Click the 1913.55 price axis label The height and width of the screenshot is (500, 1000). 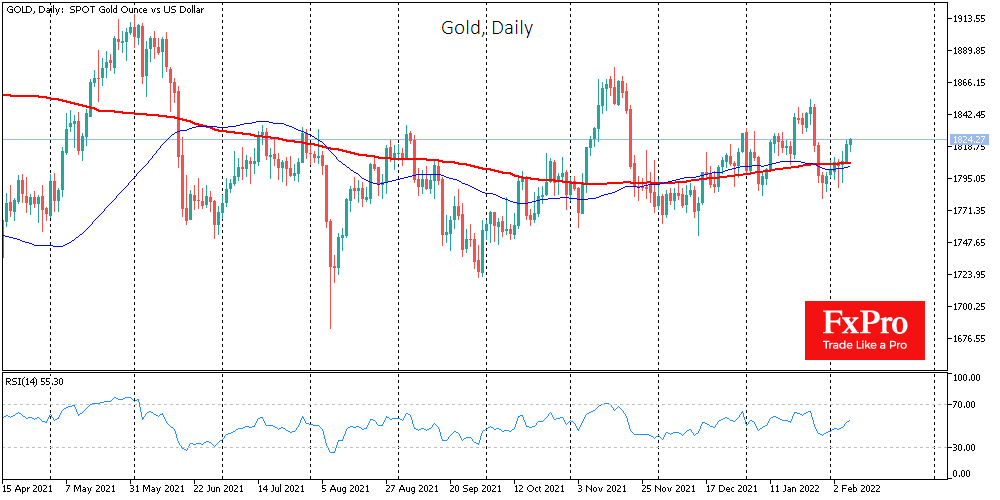tap(965, 19)
